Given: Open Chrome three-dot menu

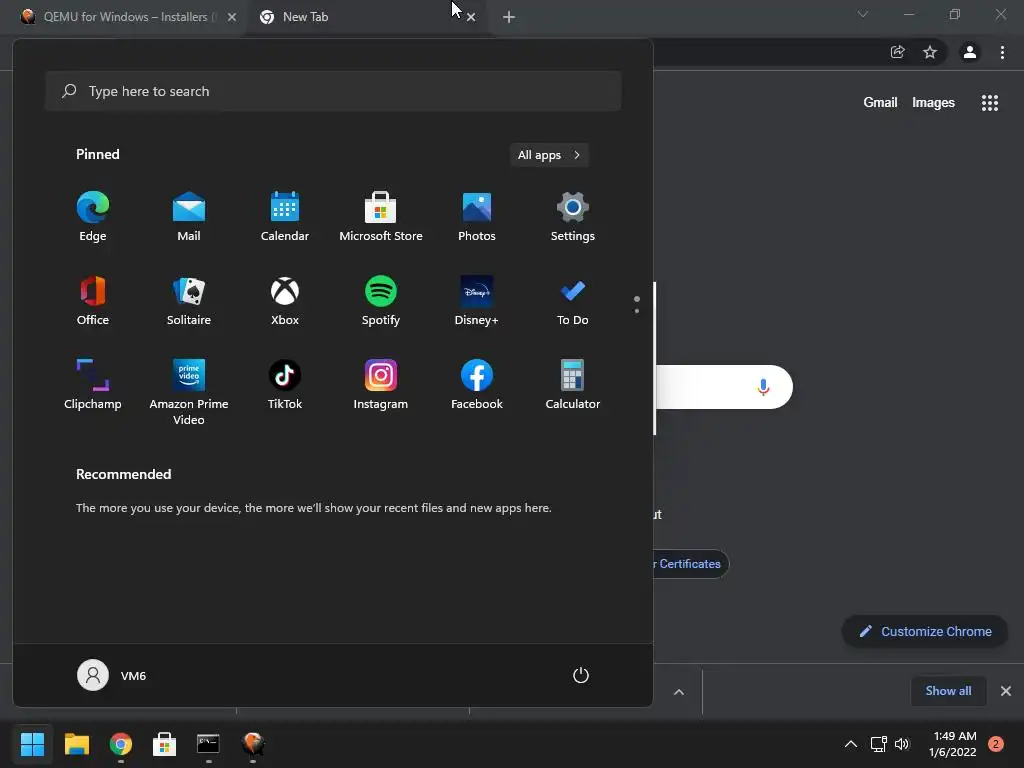Looking at the screenshot, I should pos(1002,52).
